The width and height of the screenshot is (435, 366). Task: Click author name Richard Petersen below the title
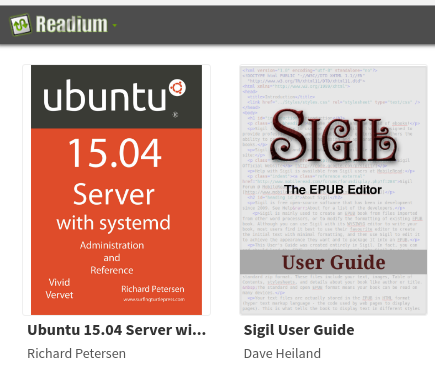(76, 353)
